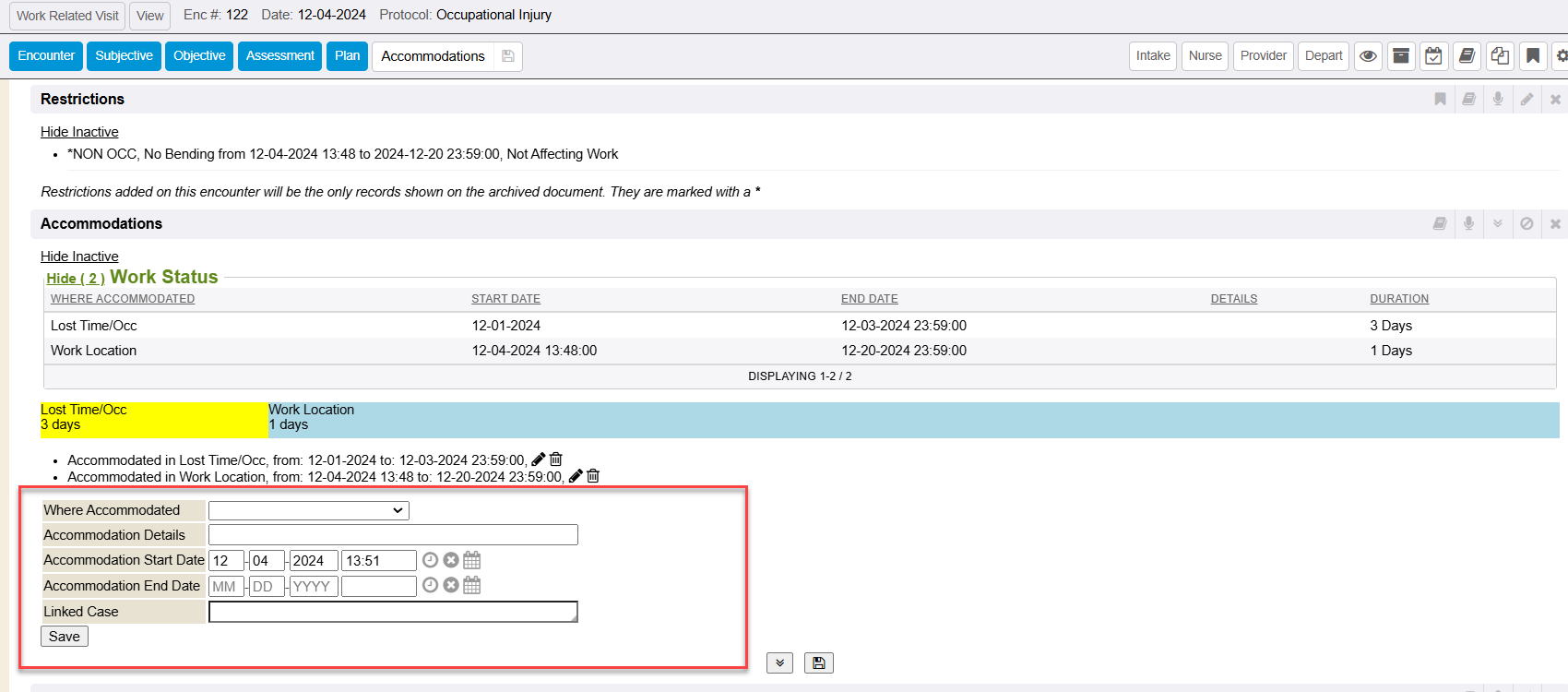The width and height of the screenshot is (1568, 692).
Task: Click the Provider button
Action: [1263, 56]
